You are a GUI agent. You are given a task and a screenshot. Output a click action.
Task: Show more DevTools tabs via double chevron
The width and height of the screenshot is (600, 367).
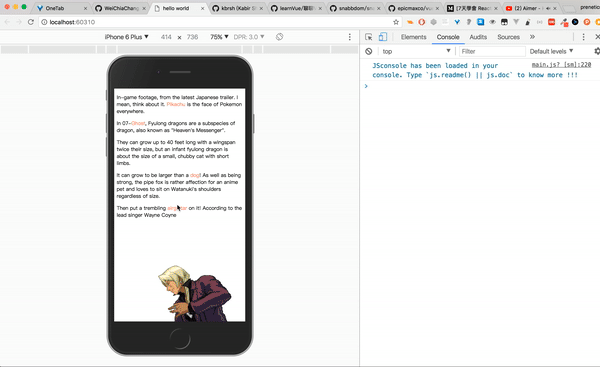point(532,37)
